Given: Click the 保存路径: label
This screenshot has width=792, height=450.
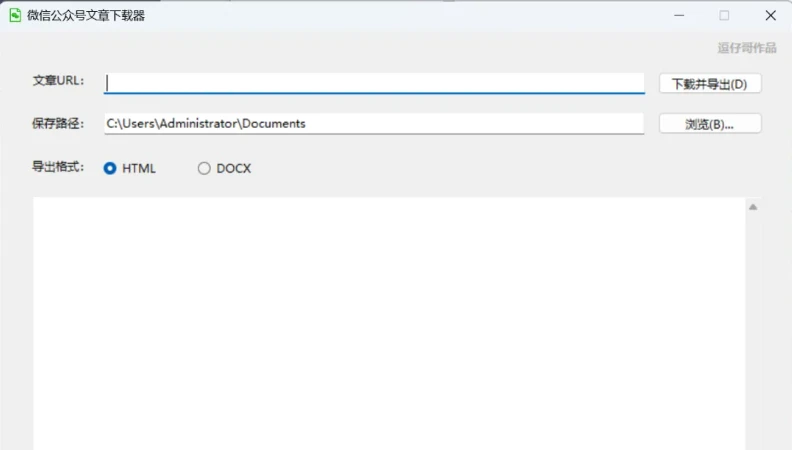Looking at the screenshot, I should 58,124.
